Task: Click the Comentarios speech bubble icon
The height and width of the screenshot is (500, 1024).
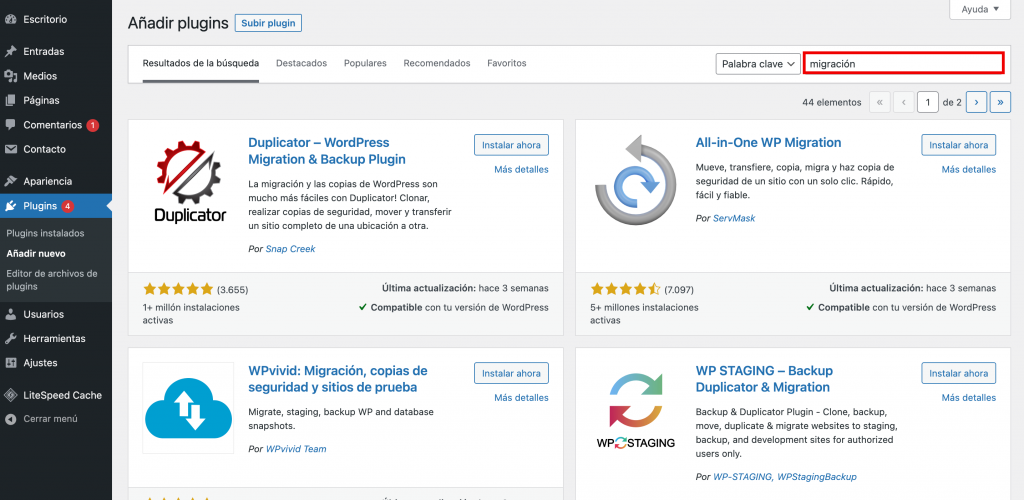Action: pyautogui.click(x=11, y=125)
